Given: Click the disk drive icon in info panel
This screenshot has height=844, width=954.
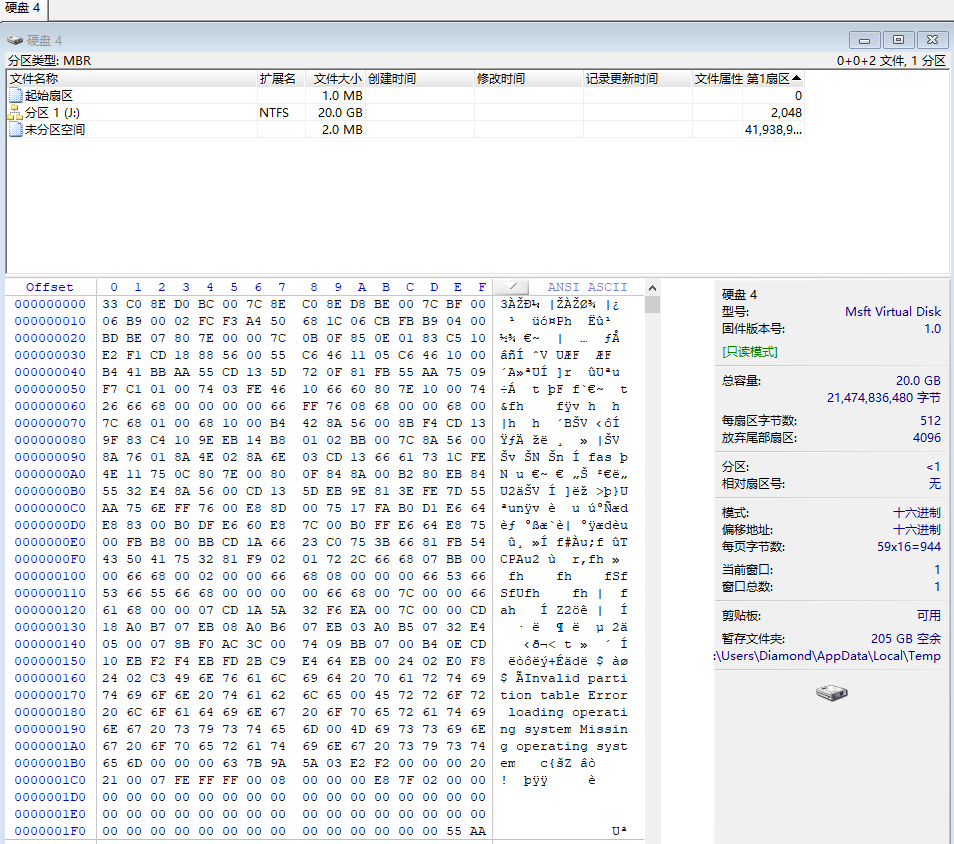Looking at the screenshot, I should (x=832, y=692).
